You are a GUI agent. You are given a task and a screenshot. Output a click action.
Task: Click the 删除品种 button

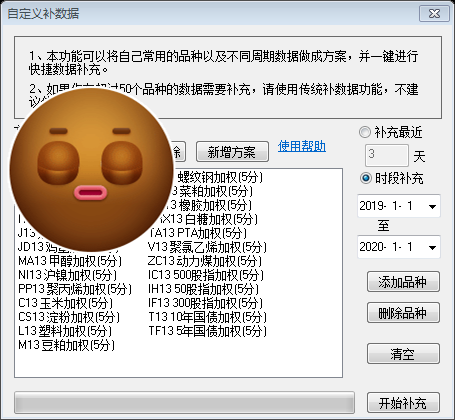pos(403,313)
